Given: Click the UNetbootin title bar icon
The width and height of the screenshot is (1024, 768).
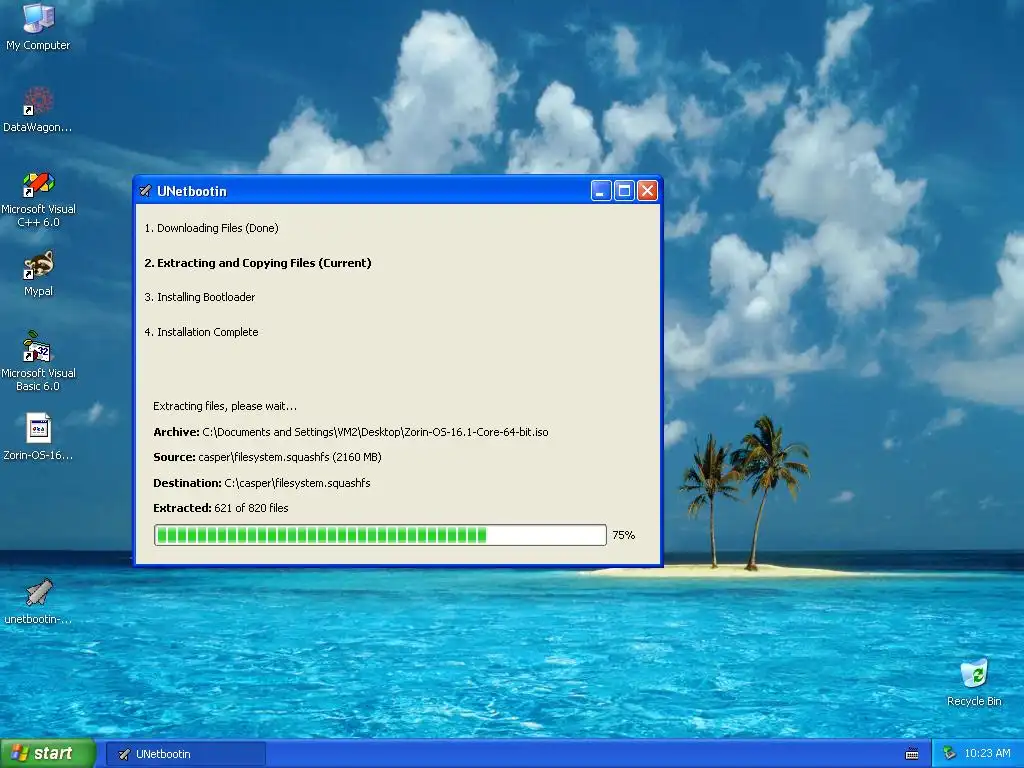Looking at the screenshot, I should point(145,191).
